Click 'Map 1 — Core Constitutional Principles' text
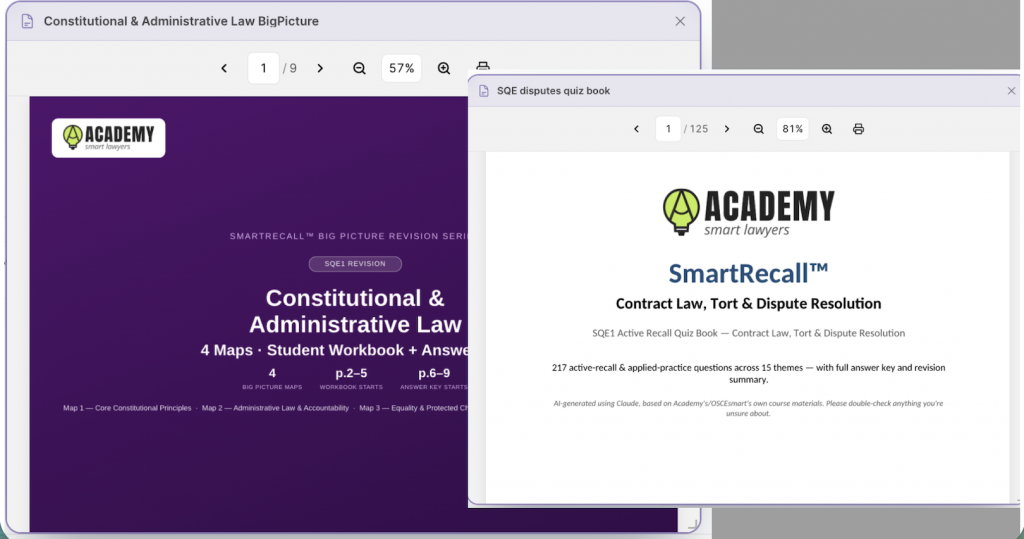The image size is (1024, 539). tap(127, 408)
